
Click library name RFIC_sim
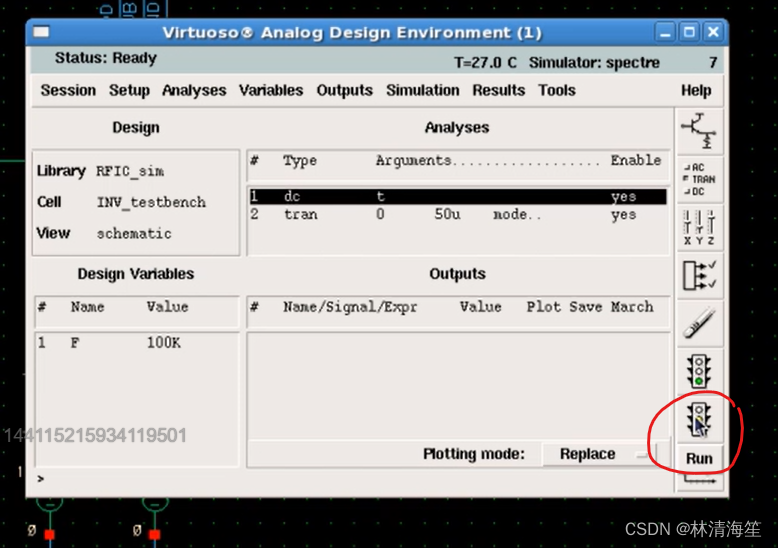click(x=130, y=171)
